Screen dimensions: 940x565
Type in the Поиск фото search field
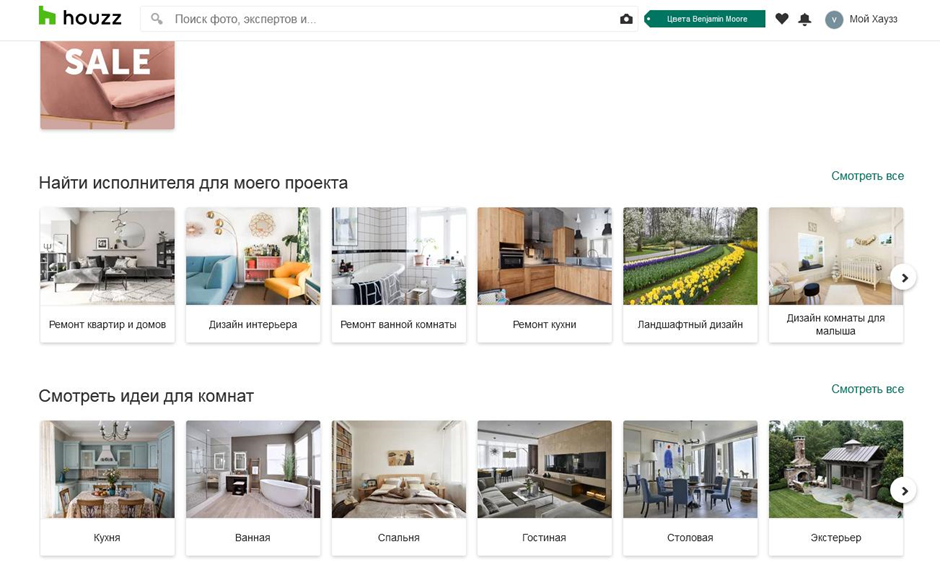(x=390, y=19)
